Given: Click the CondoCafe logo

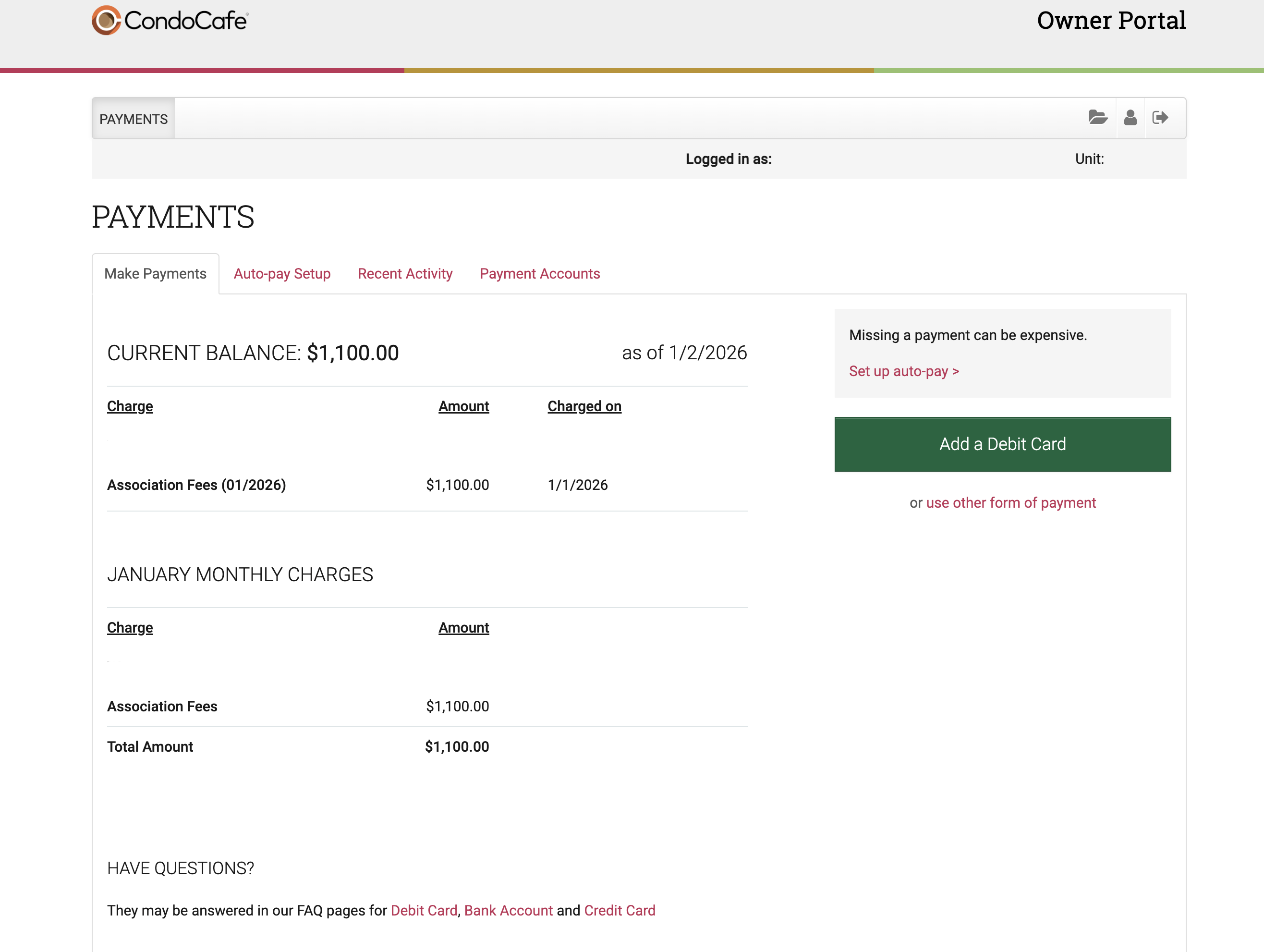Looking at the screenshot, I should pos(170,21).
